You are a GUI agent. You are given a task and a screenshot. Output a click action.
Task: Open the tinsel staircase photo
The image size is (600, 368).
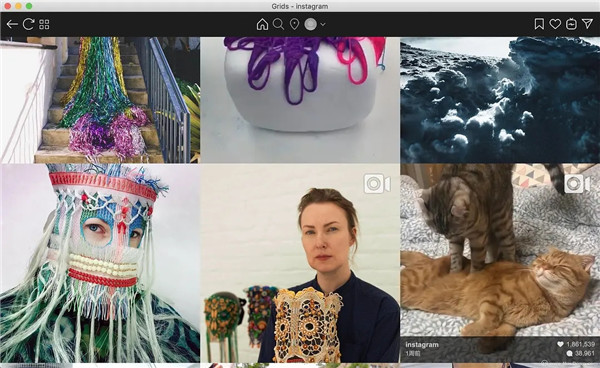tap(100, 100)
